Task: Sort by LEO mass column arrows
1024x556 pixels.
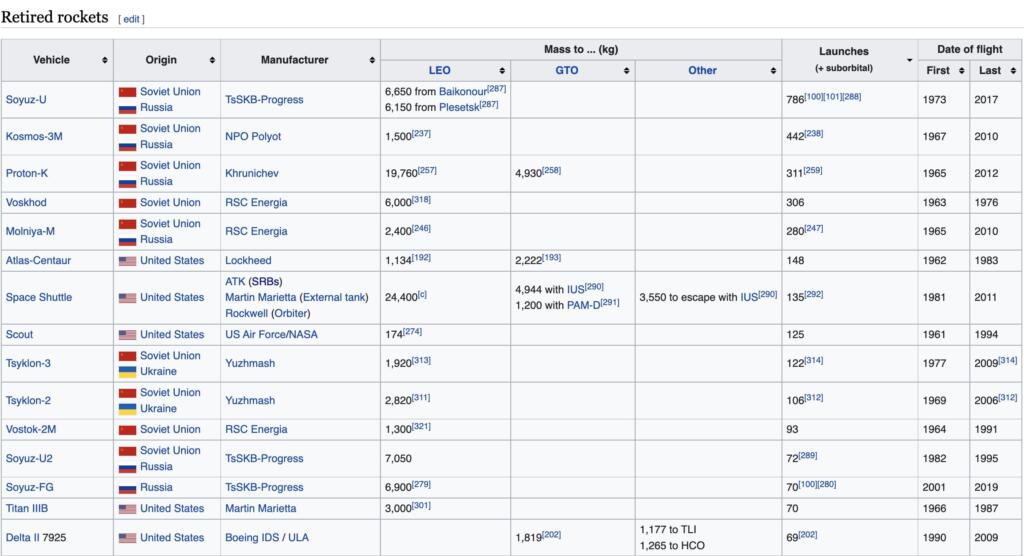Action: coord(502,71)
